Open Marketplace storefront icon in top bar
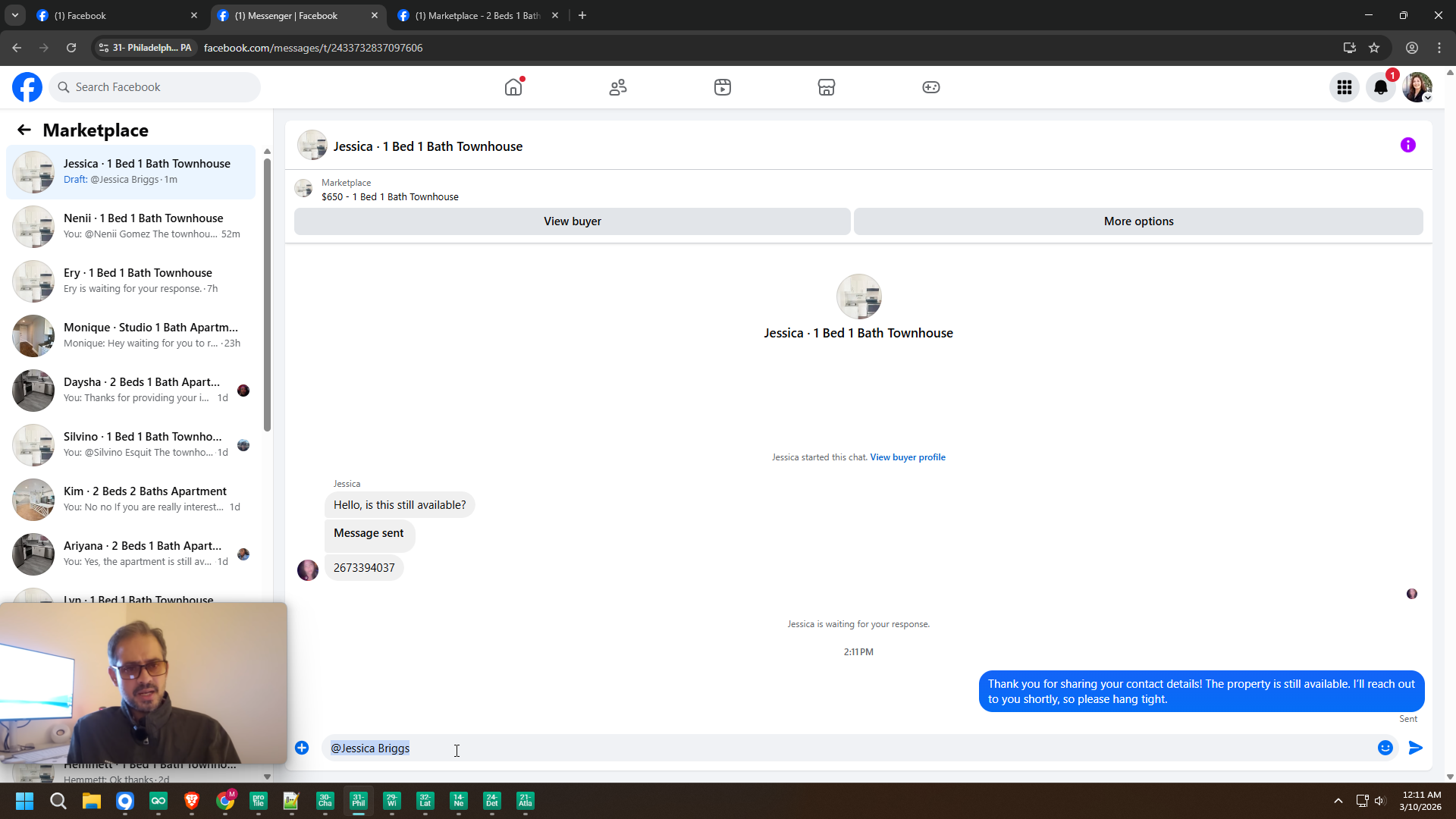Screen dimensions: 1456x819 pyautogui.click(x=827, y=87)
